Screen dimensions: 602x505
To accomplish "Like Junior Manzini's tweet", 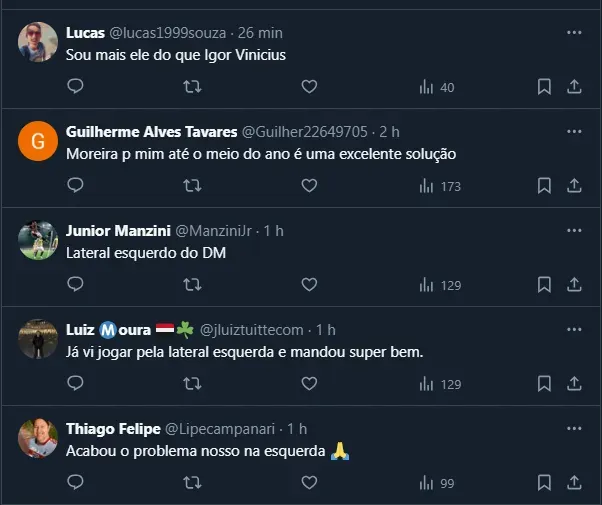I will pos(309,285).
